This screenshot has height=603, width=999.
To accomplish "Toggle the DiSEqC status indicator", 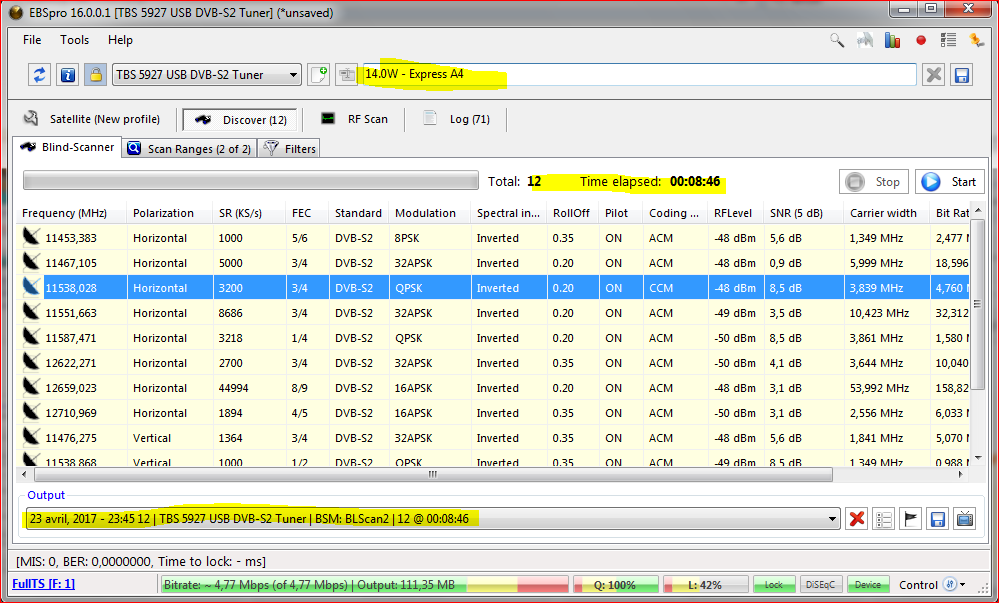I will coord(820,585).
